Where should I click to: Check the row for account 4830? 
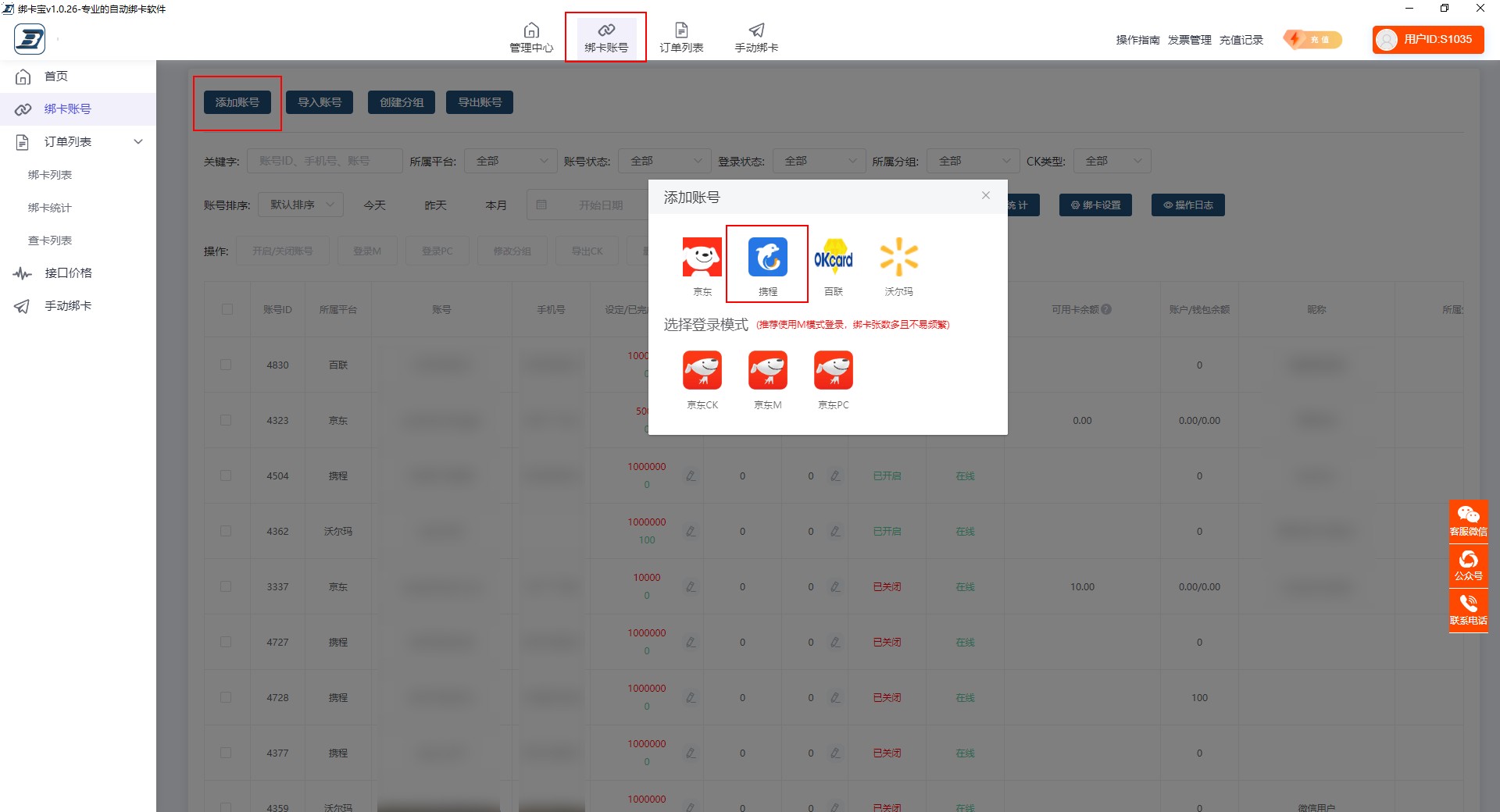(x=226, y=365)
